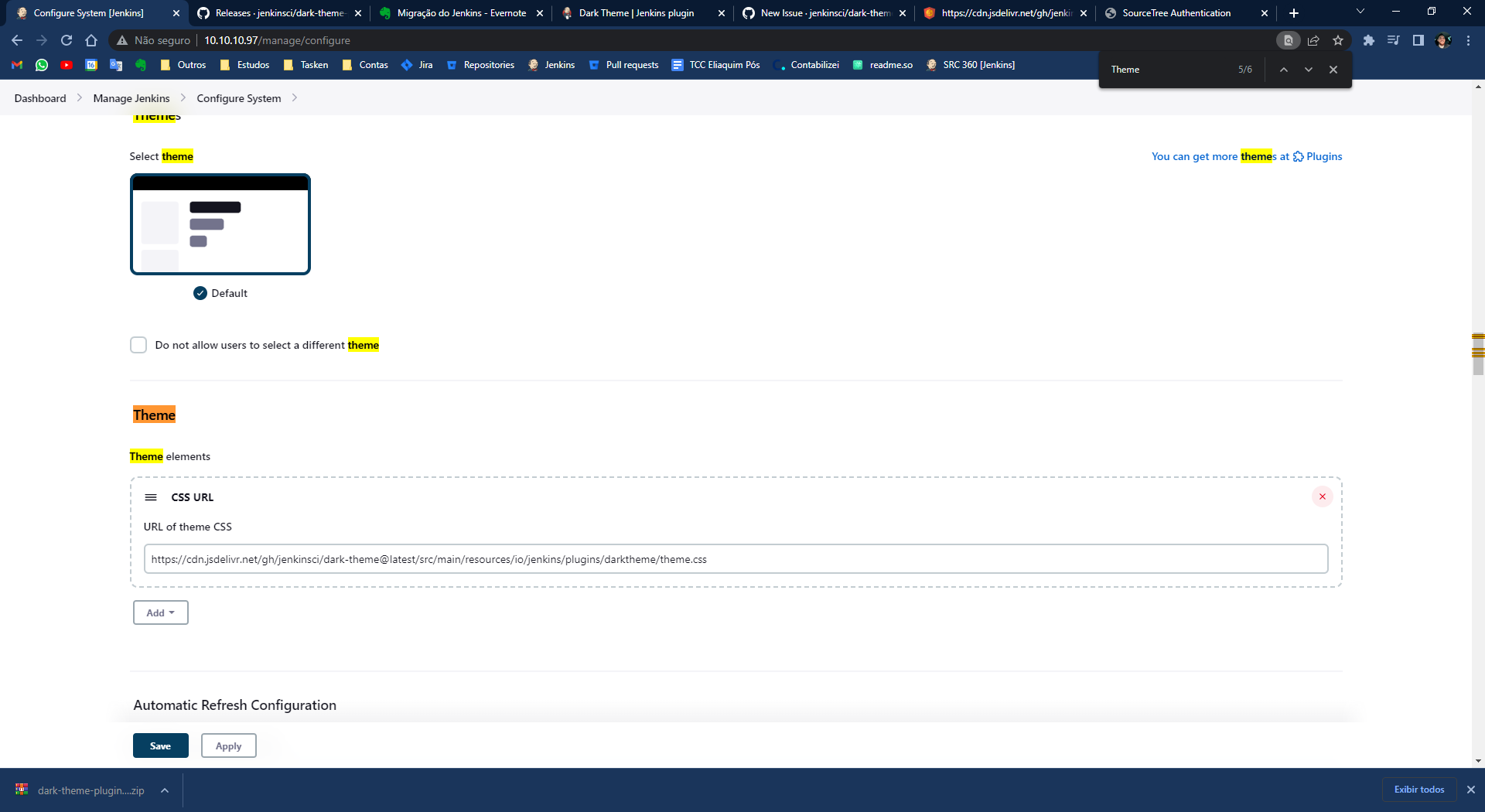The width and height of the screenshot is (1485, 812).
Task: Open the Plugins link for more themes
Action: 1318,156
